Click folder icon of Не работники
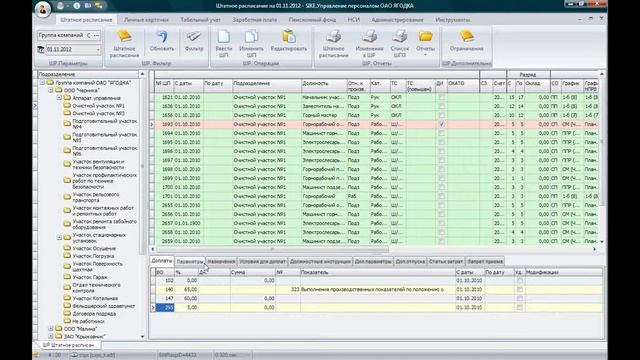 [67, 321]
